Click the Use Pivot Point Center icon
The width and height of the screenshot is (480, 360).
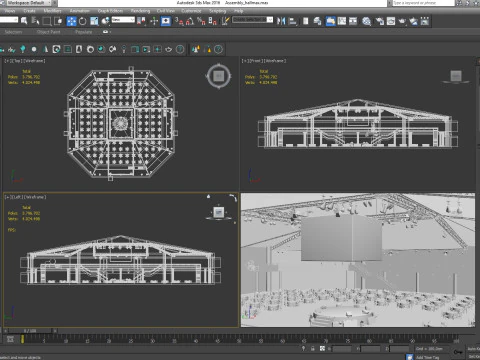coord(142,21)
